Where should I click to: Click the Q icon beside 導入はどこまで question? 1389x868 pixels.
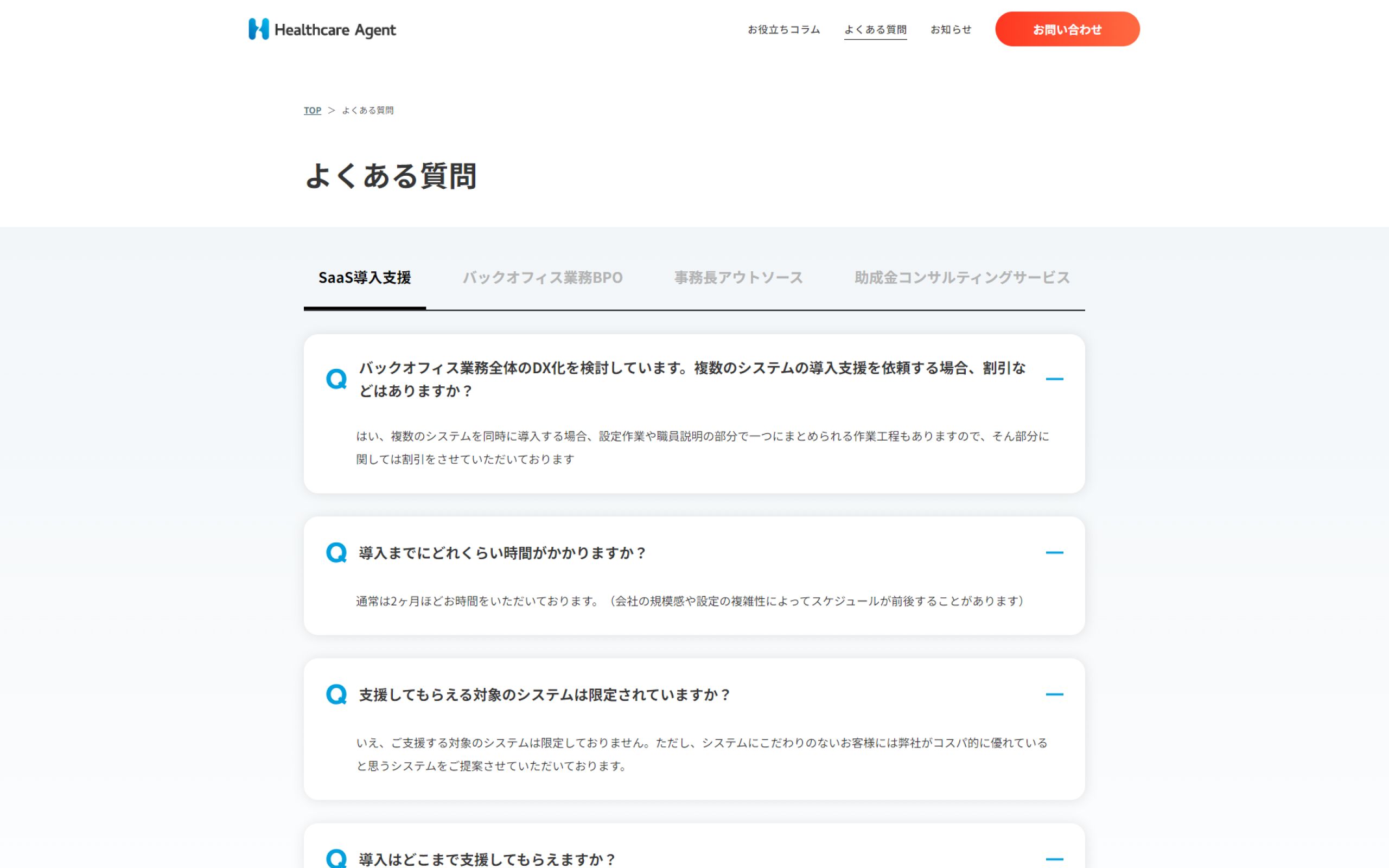click(x=336, y=858)
